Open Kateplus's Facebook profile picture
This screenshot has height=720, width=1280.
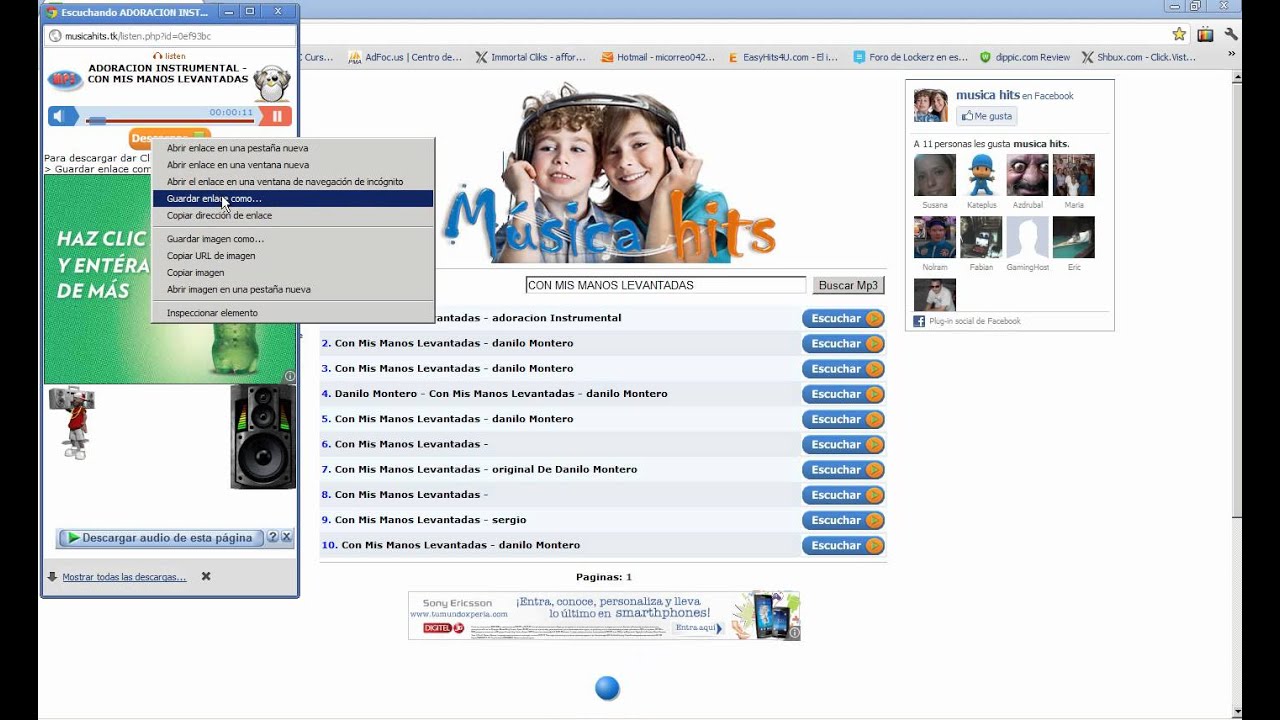tap(981, 175)
